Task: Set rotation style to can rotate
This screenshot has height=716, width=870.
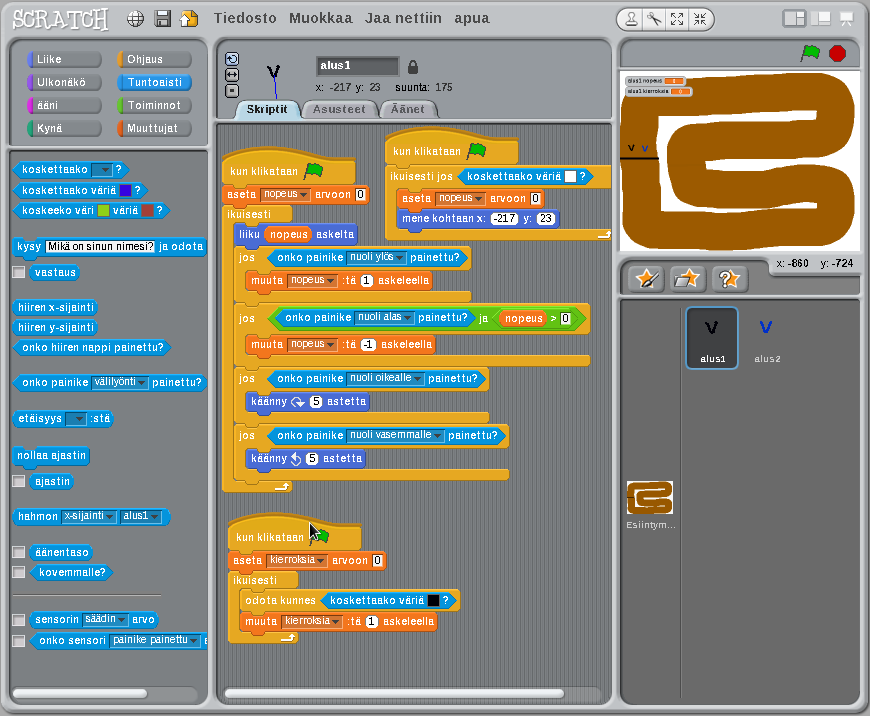Action: coord(232,59)
